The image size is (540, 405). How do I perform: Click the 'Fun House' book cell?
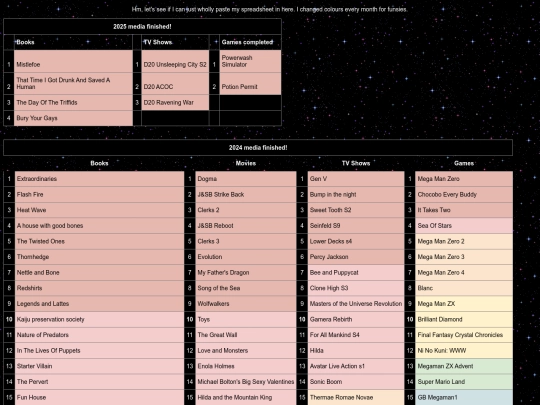tap(99, 397)
